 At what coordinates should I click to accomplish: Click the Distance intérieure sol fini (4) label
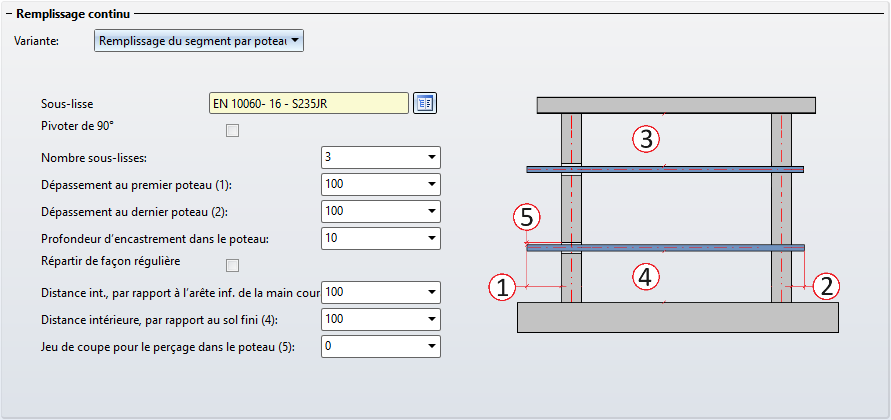tap(159, 320)
